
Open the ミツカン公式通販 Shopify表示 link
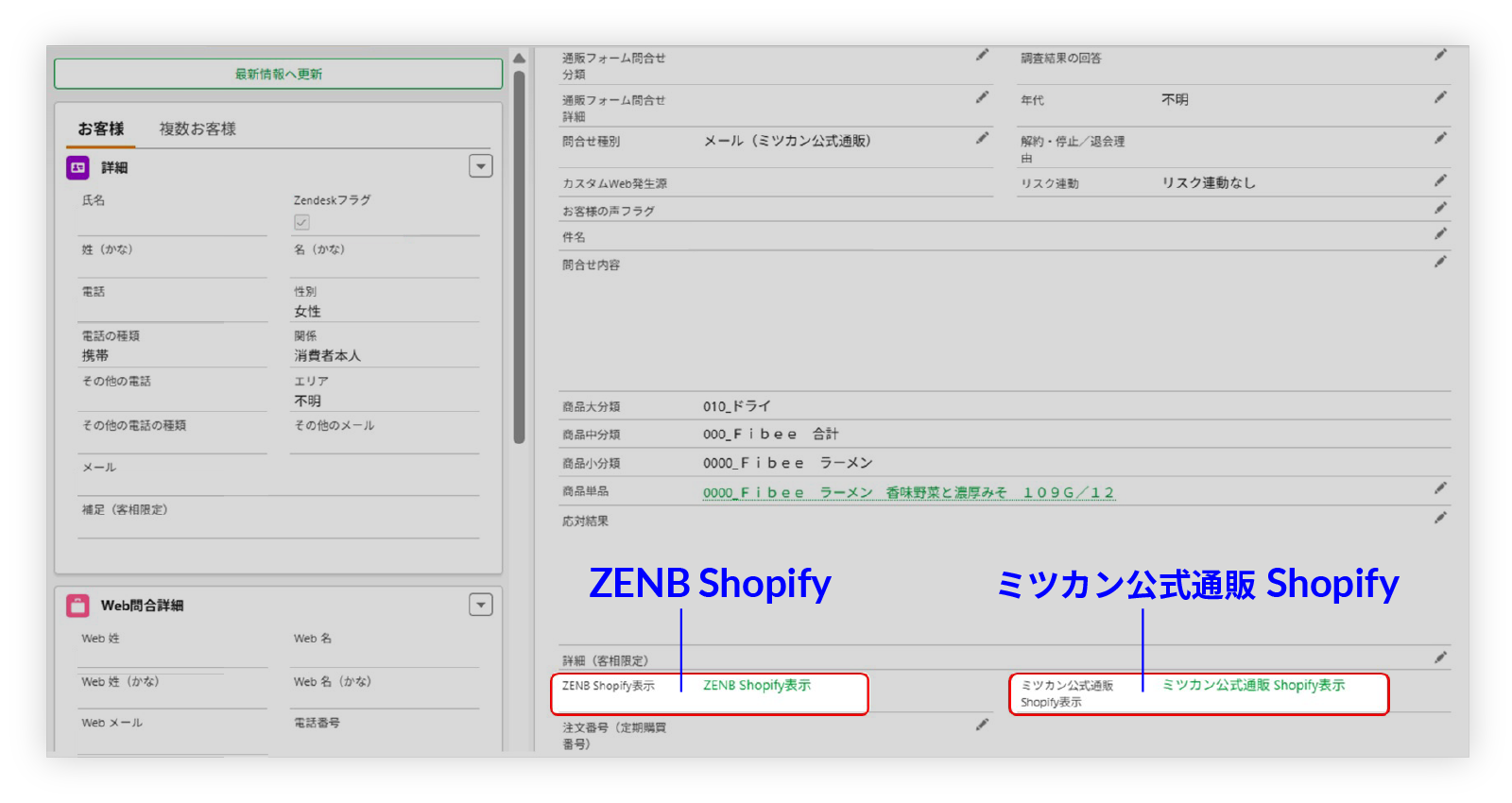pyautogui.click(x=1253, y=685)
